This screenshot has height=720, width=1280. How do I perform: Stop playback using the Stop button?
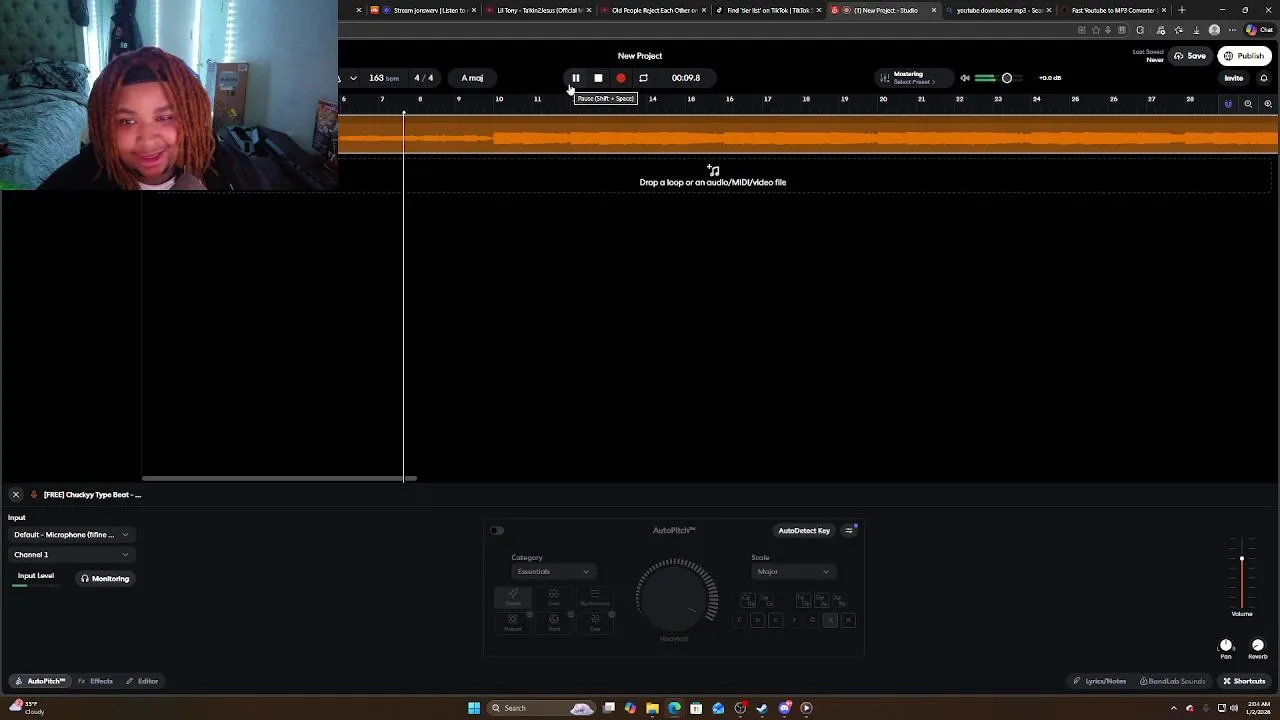(598, 78)
